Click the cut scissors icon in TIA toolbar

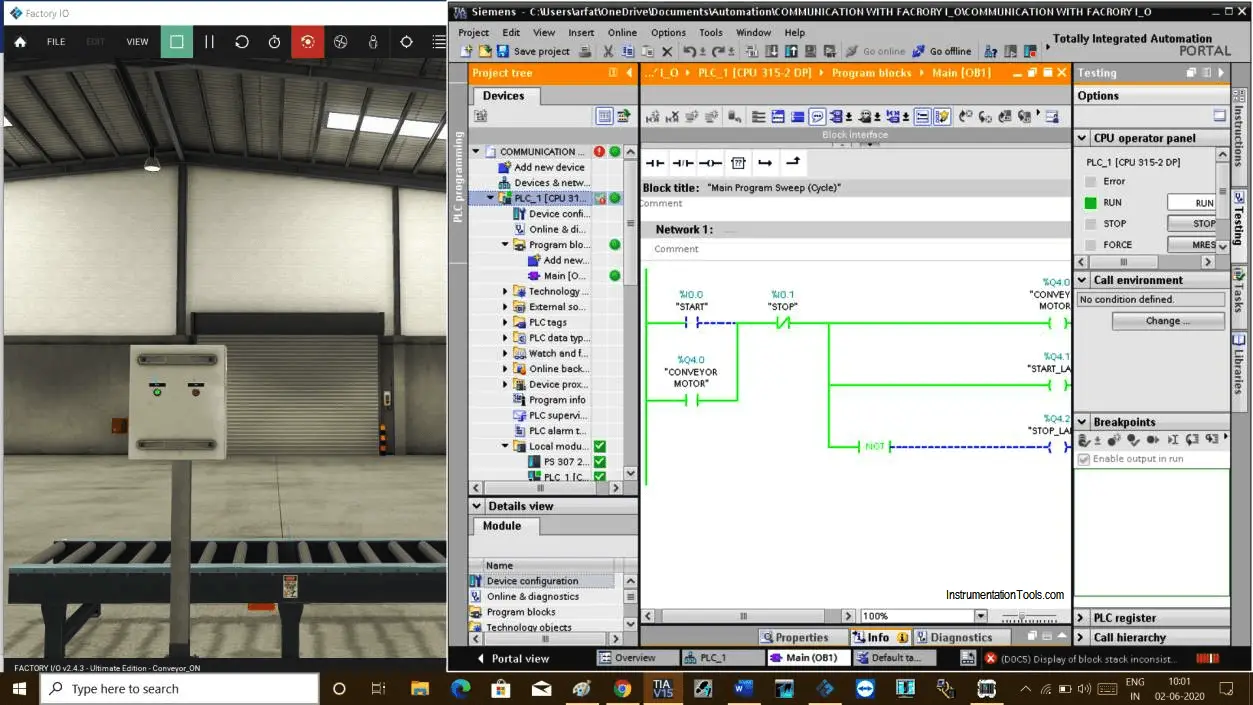608,51
